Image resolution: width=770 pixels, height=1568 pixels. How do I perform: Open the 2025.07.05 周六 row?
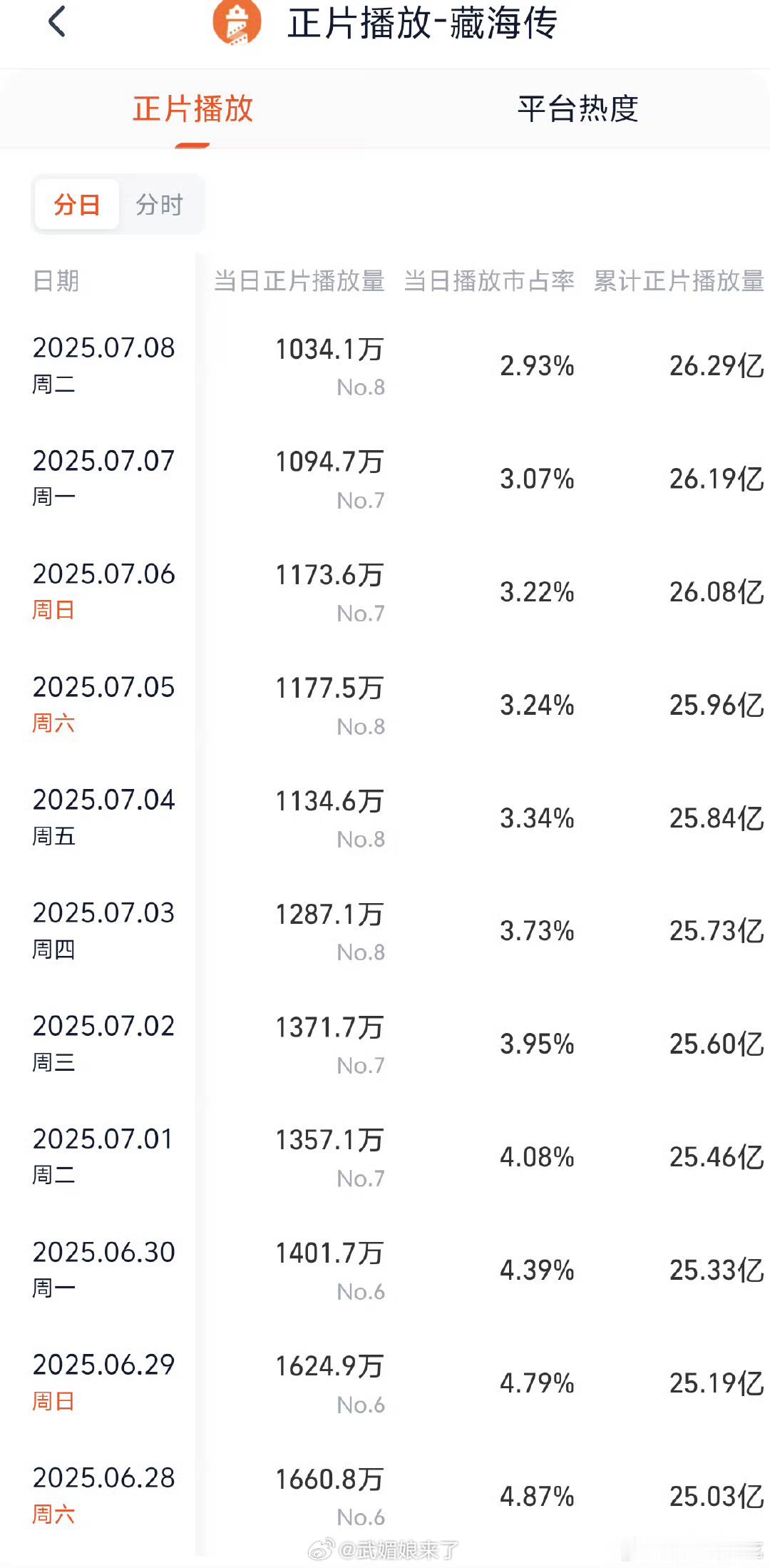coord(385,705)
